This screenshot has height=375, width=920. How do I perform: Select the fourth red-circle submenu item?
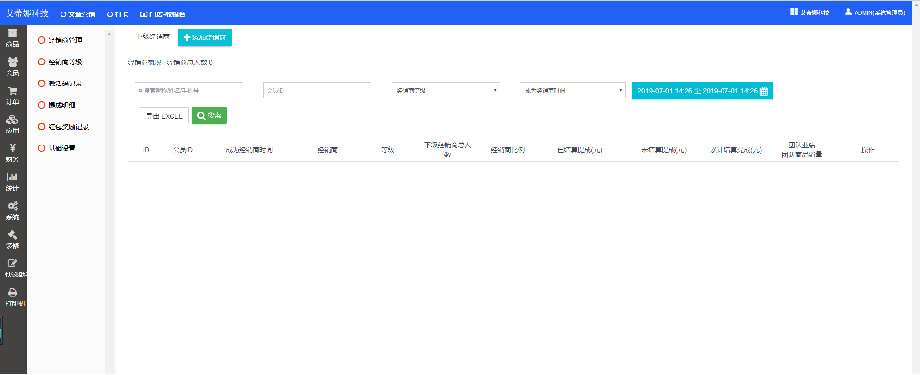(57, 105)
